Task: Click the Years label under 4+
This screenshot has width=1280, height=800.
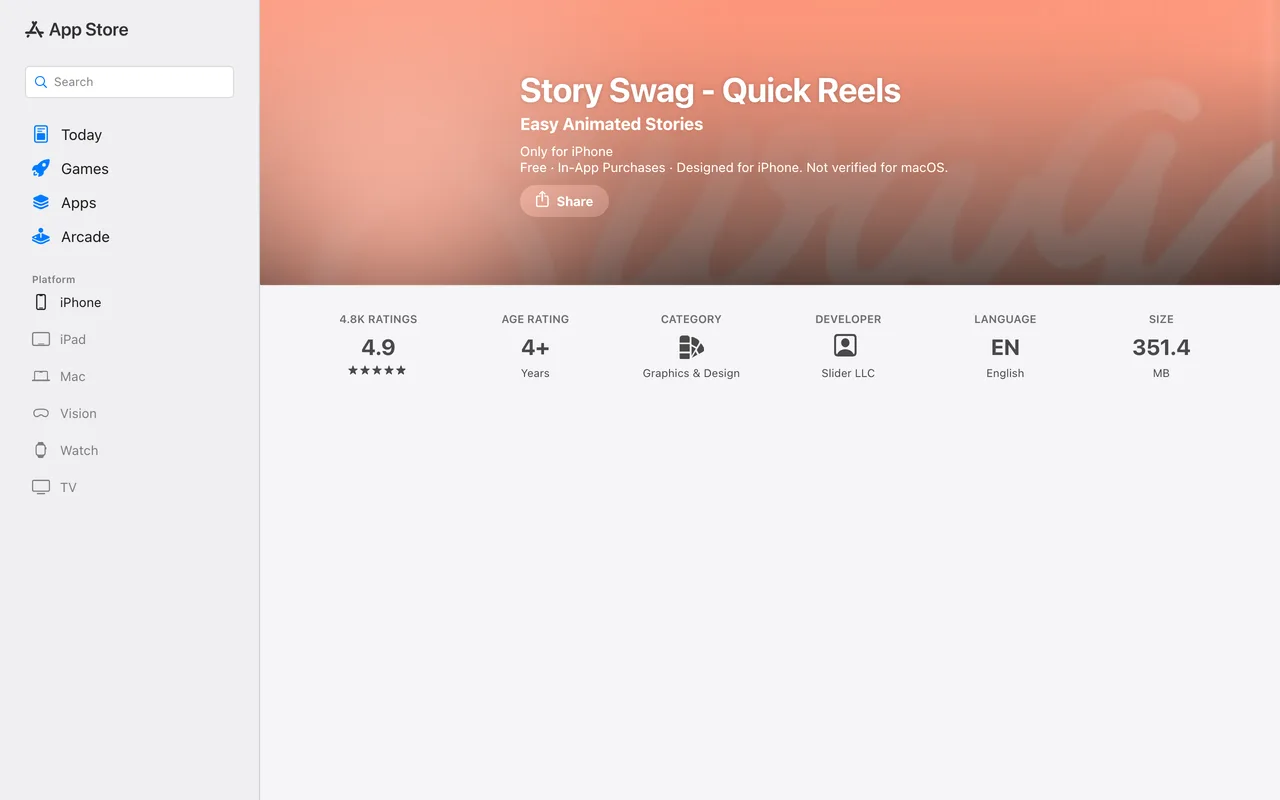Action: point(535,373)
